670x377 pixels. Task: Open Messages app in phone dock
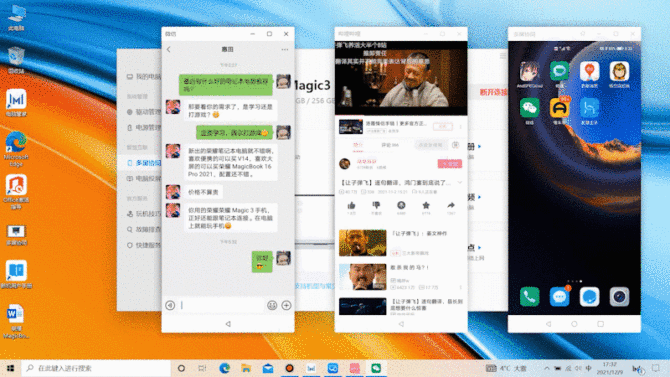tap(559, 297)
